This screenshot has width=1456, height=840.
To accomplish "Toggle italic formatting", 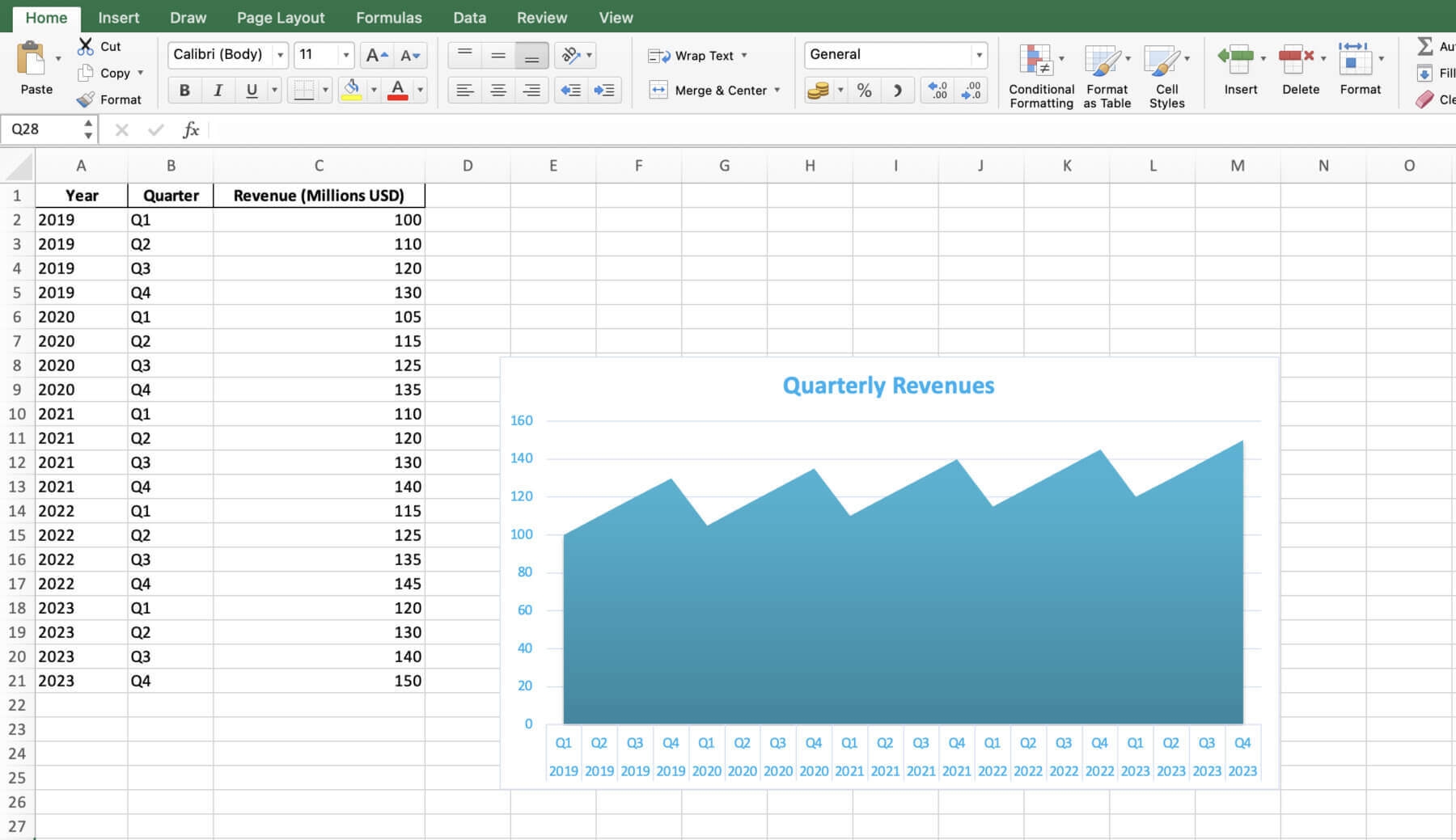I will tap(218, 90).
